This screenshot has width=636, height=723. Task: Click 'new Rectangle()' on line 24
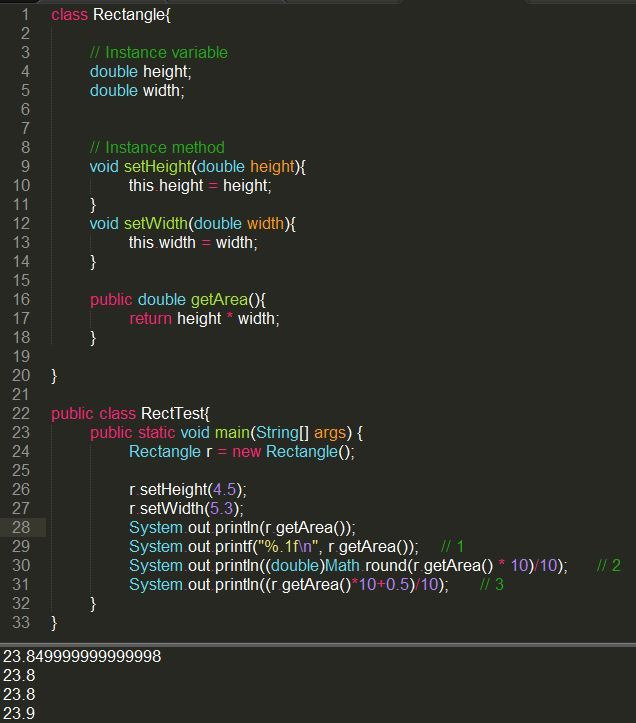[293, 451]
